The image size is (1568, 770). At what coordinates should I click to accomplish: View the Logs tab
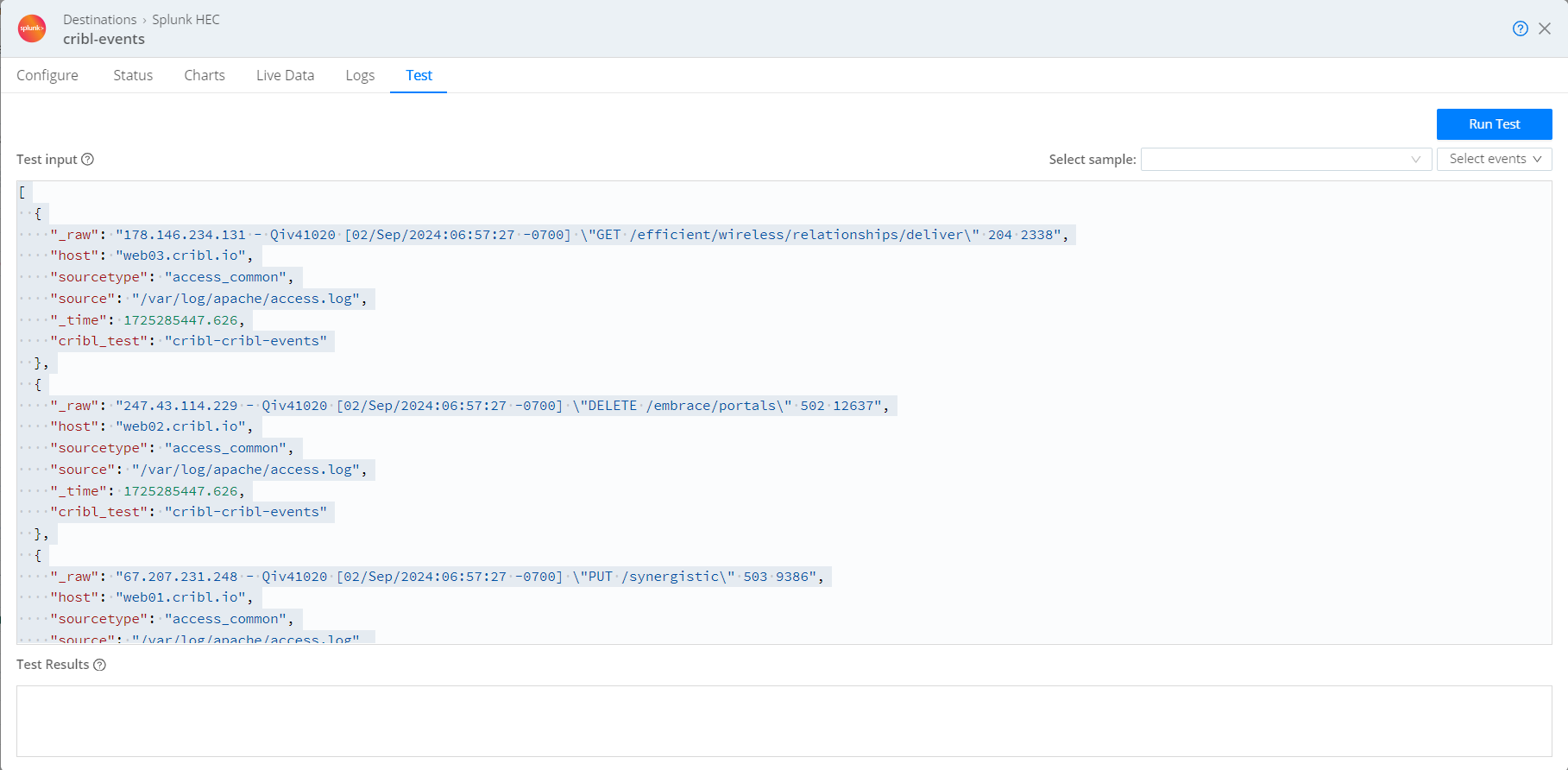(x=360, y=75)
